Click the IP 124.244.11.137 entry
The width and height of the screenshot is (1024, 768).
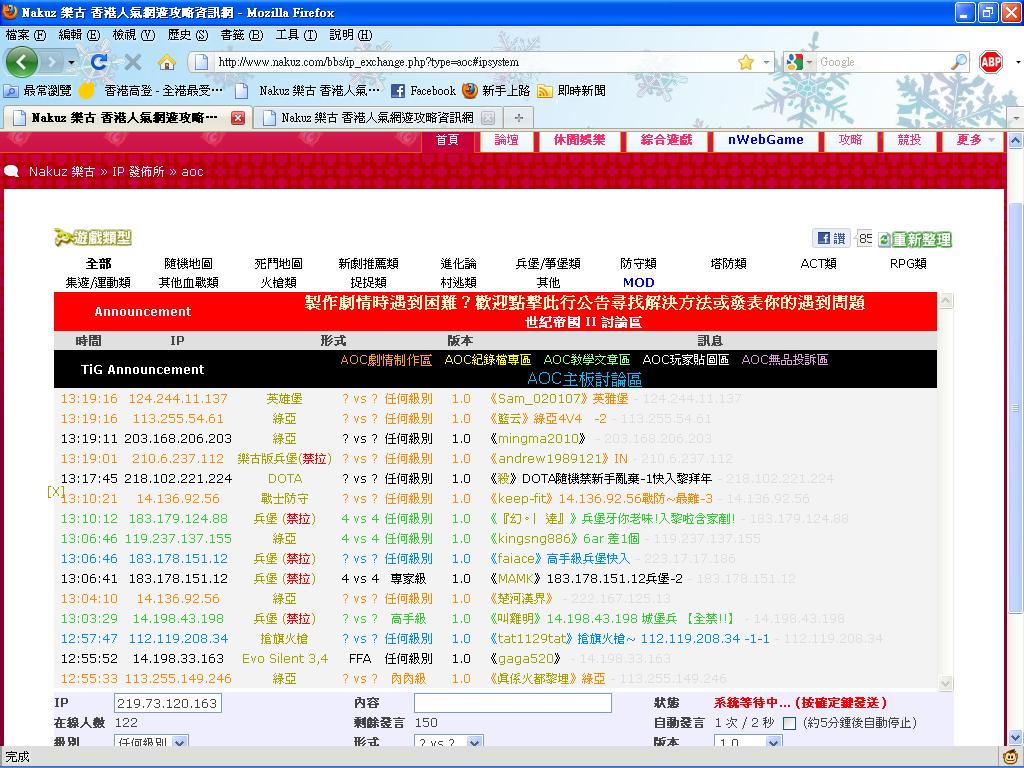178,398
